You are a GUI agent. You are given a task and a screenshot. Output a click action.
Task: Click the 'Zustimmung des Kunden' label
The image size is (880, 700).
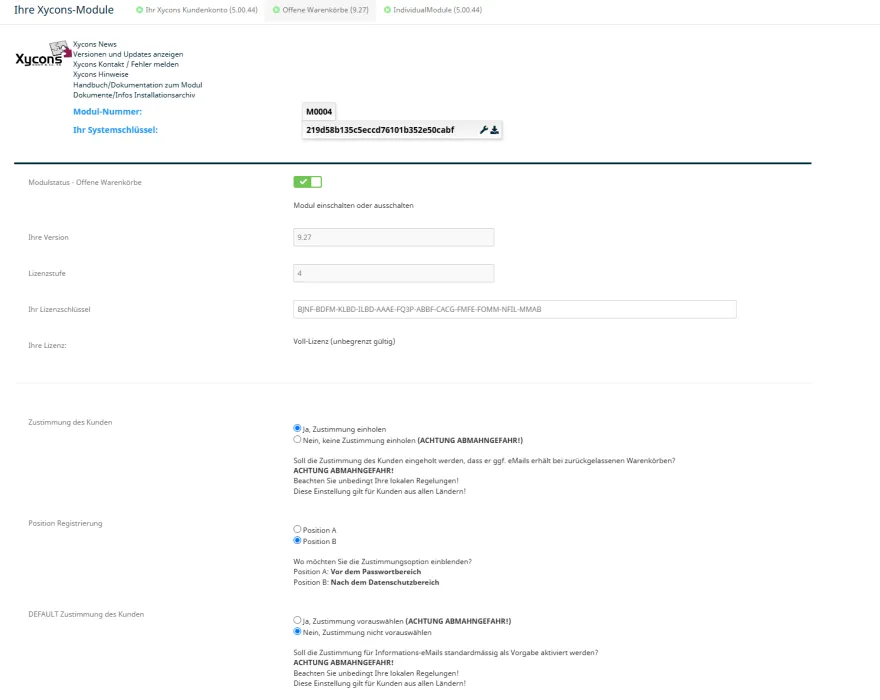pos(70,422)
